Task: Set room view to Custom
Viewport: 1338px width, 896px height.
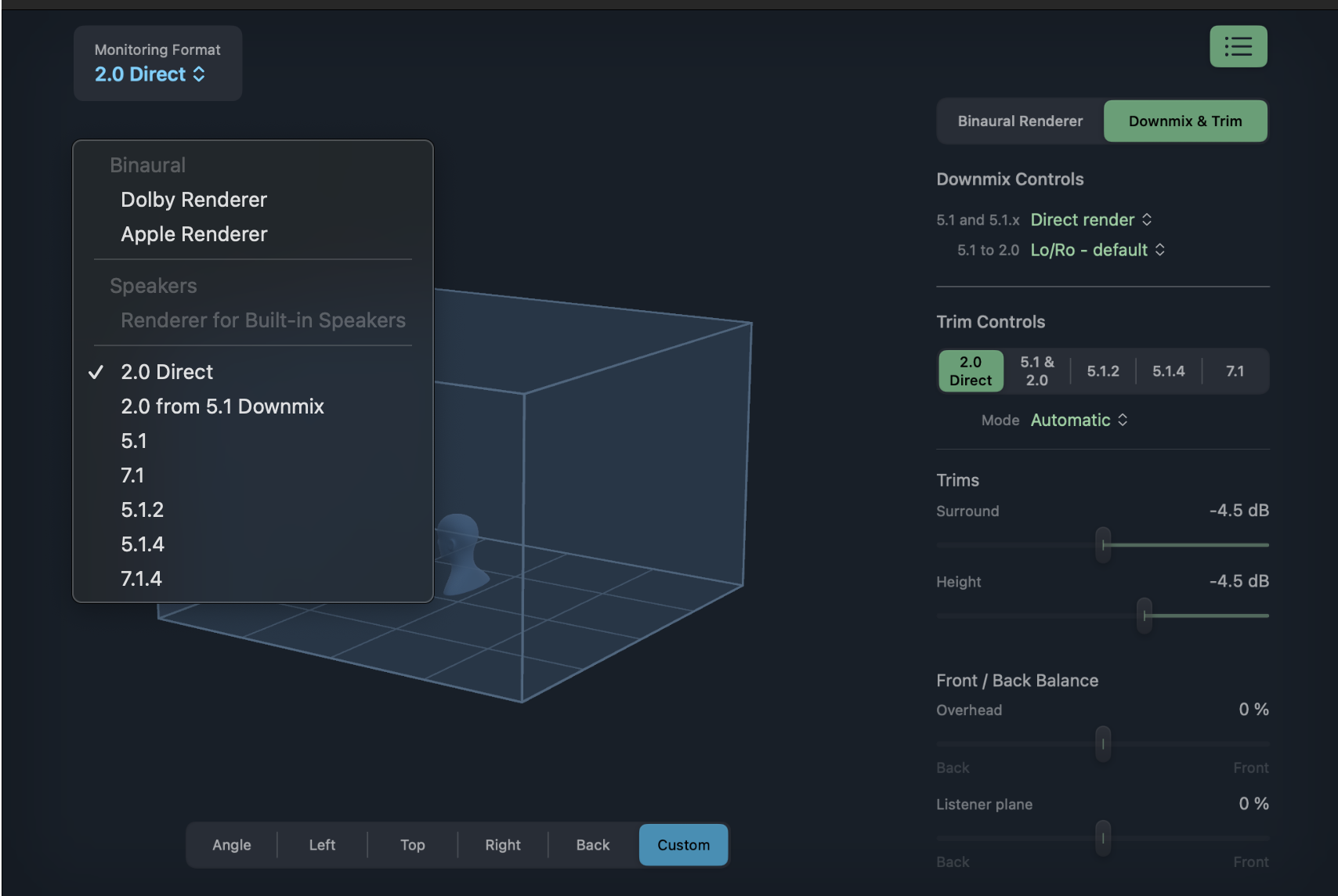Action: tap(683, 845)
